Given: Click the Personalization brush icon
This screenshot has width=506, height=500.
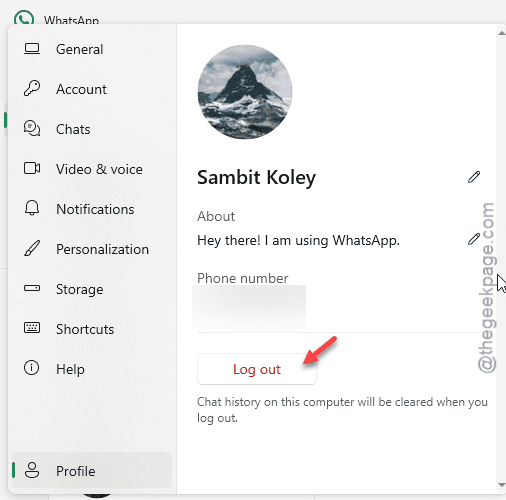Looking at the screenshot, I should (32, 248).
